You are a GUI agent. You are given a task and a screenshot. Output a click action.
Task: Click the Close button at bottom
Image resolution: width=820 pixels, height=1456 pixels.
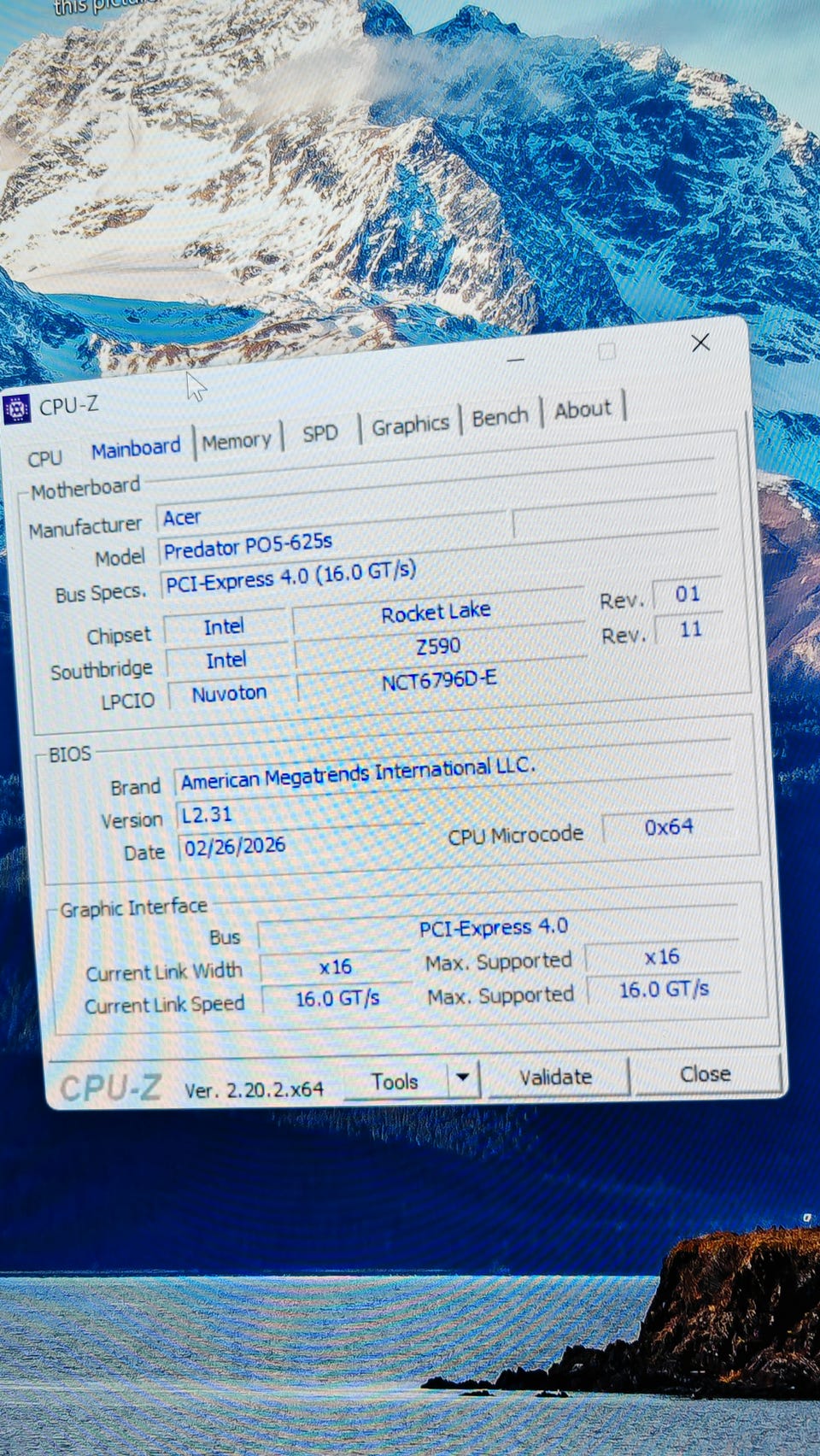tap(706, 1074)
